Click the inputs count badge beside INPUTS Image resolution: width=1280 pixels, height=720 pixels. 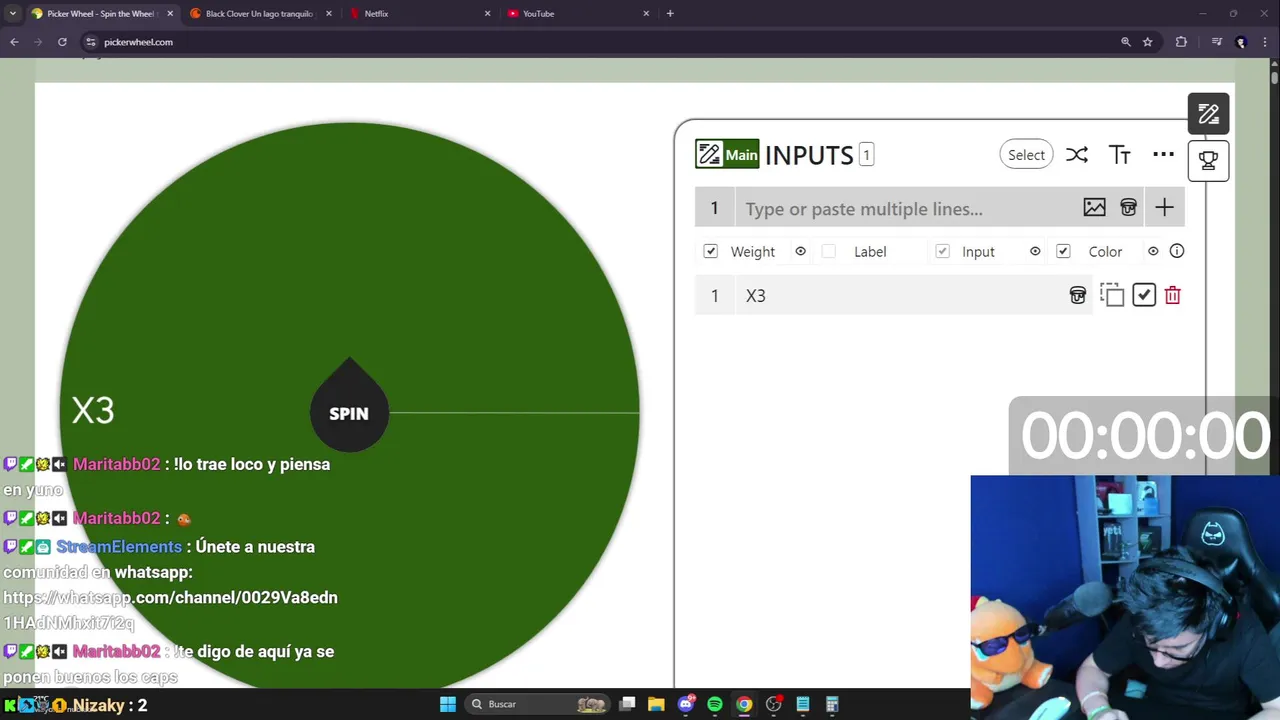(866, 154)
